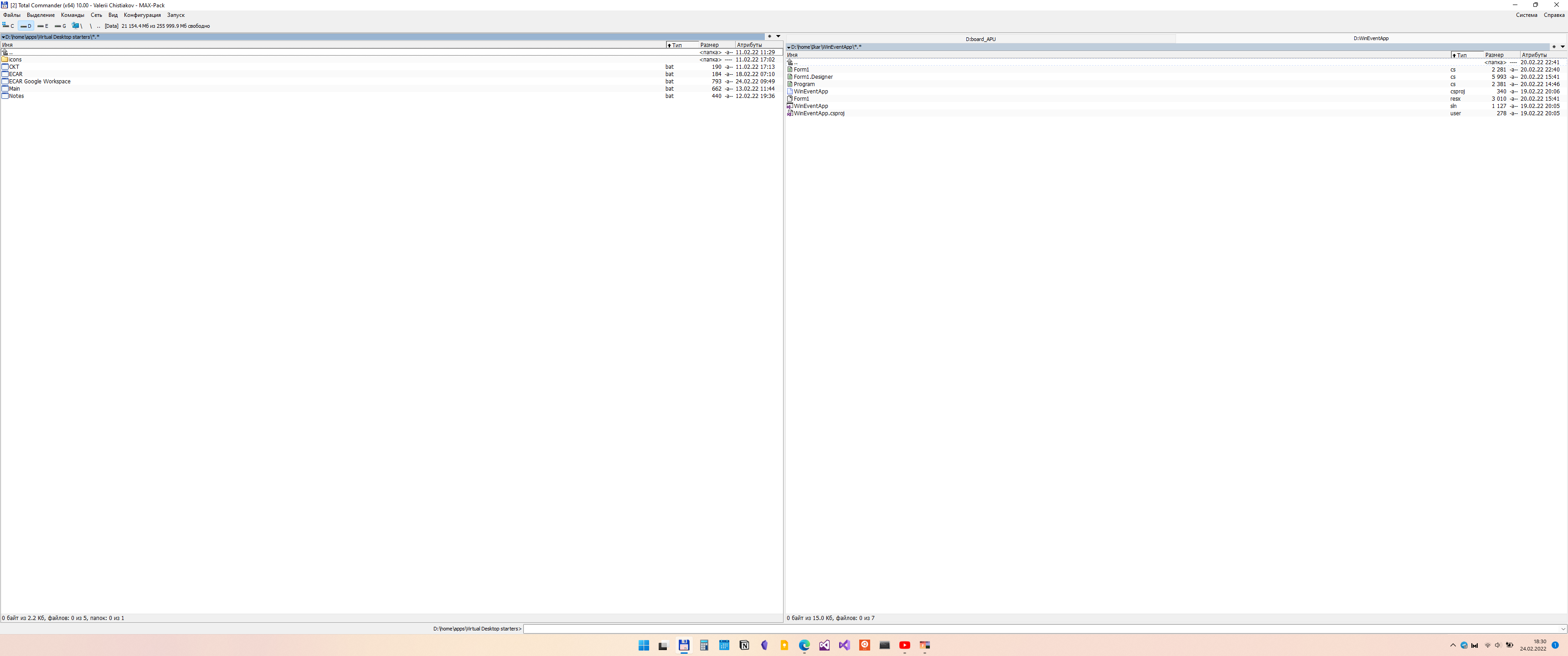Image resolution: width=1568 pixels, height=656 pixels.
Task: Sort left panel by Размер column
Action: (x=709, y=45)
